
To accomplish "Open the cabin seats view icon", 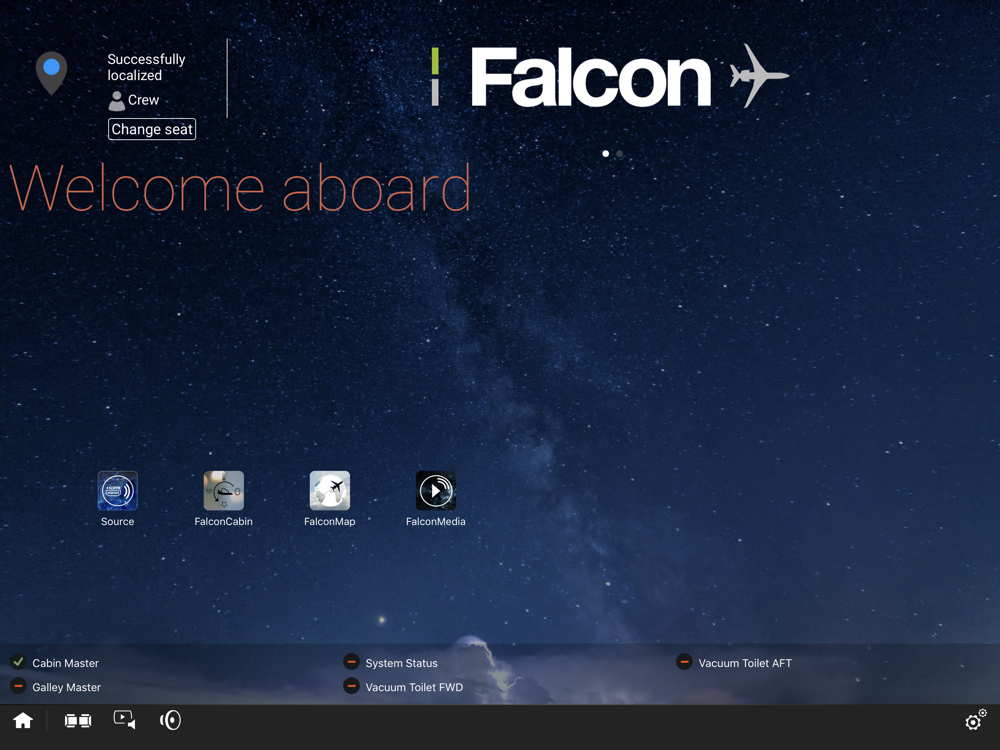I will [78, 721].
